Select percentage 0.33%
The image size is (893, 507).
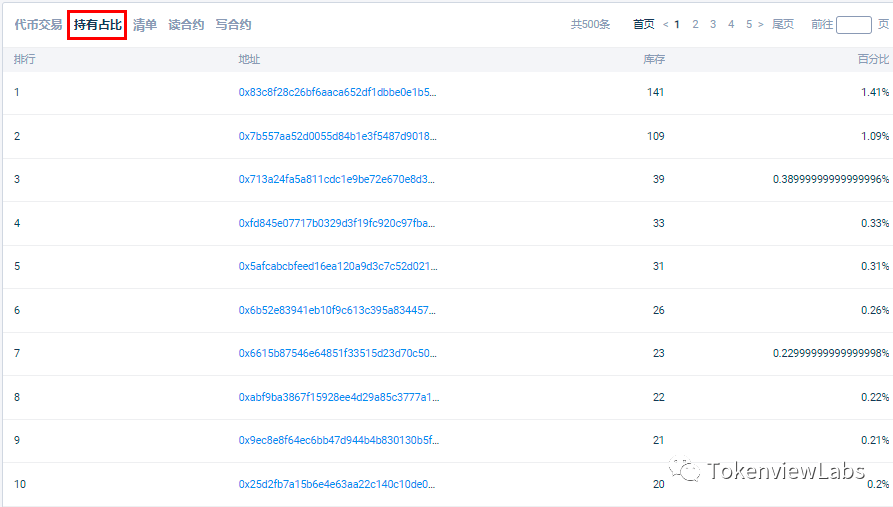(875, 223)
